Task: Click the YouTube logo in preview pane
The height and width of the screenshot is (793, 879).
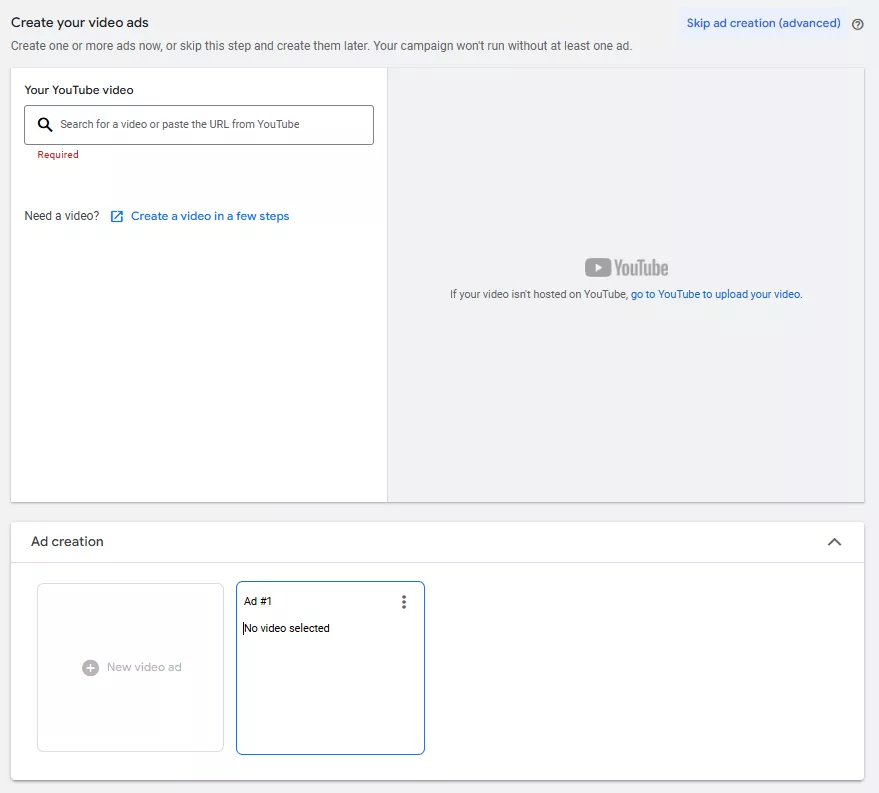Action: click(626, 268)
